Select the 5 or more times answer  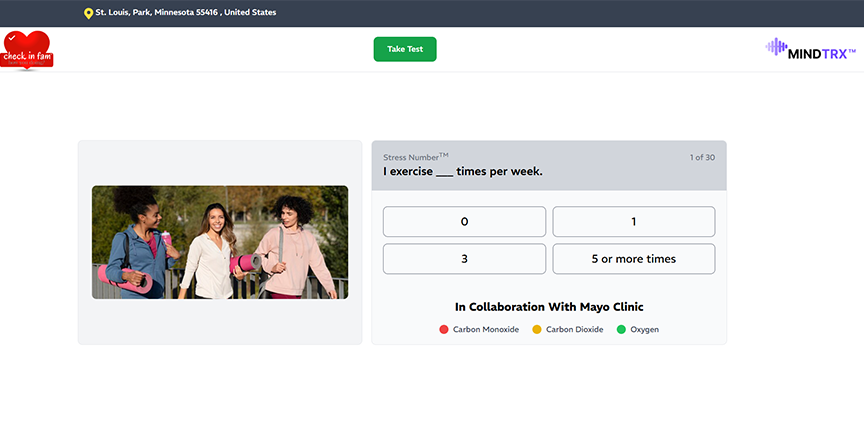pyautogui.click(x=633, y=259)
